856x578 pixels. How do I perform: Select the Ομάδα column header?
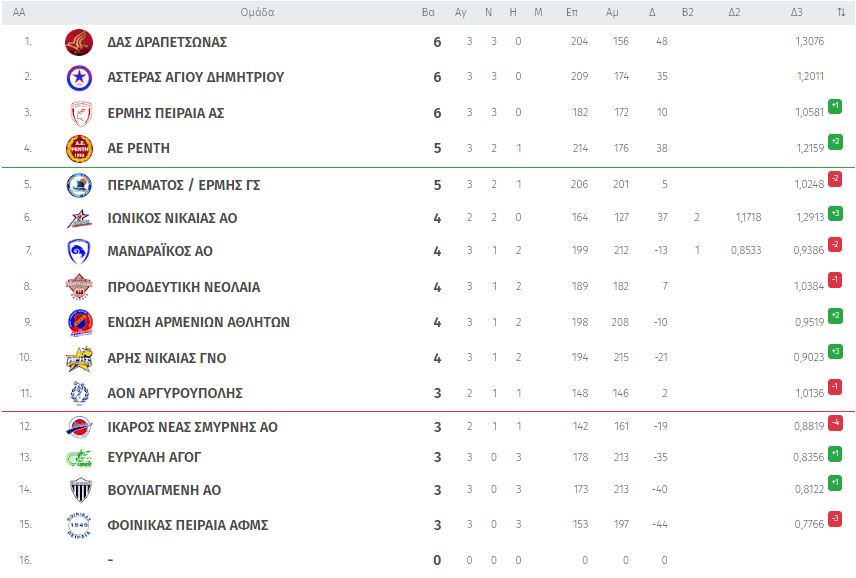pyautogui.click(x=257, y=12)
